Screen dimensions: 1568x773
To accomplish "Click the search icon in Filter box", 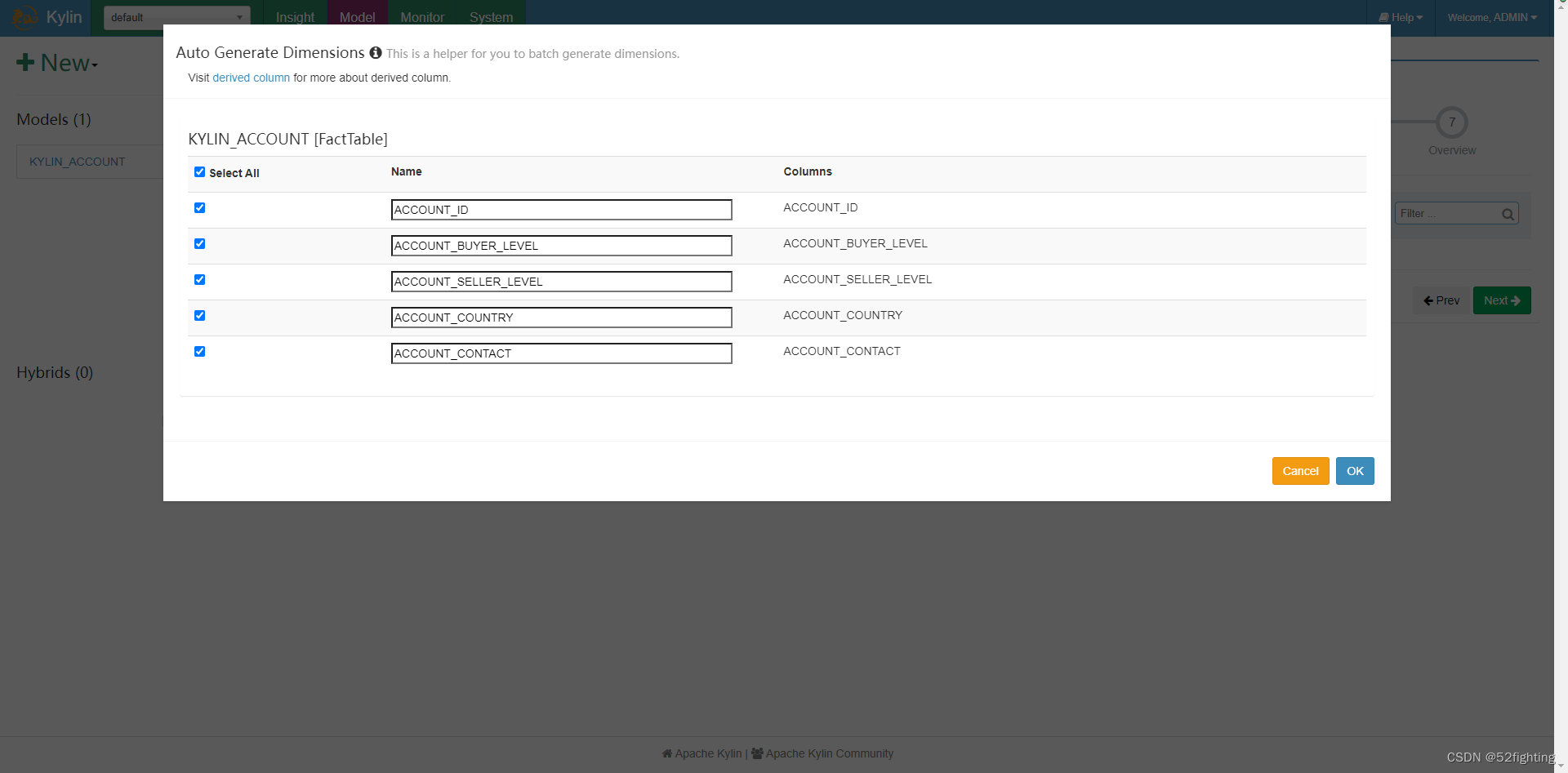I will click(1508, 214).
